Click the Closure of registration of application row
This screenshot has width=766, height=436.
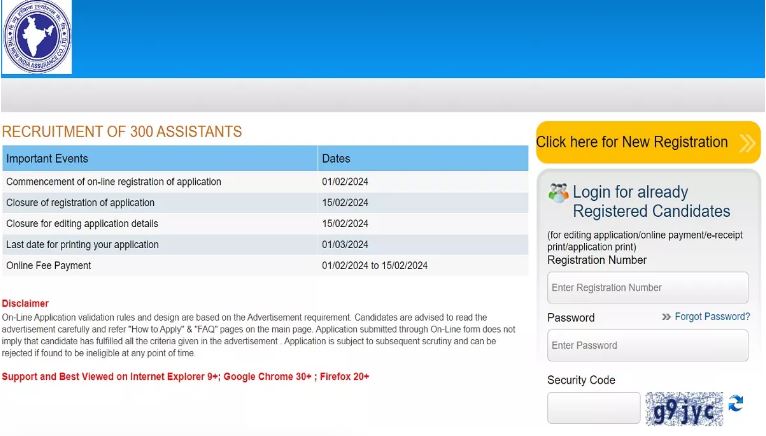point(81,203)
